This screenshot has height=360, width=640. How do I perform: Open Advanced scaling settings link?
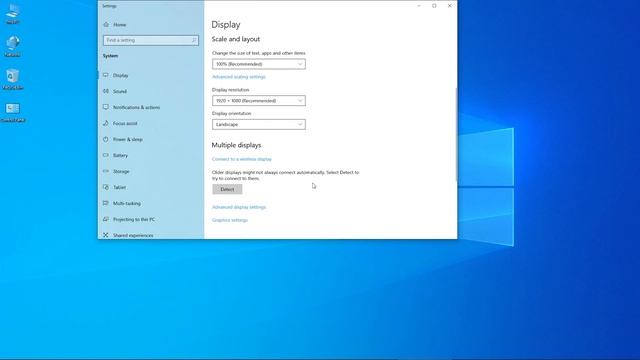pos(239,77)
